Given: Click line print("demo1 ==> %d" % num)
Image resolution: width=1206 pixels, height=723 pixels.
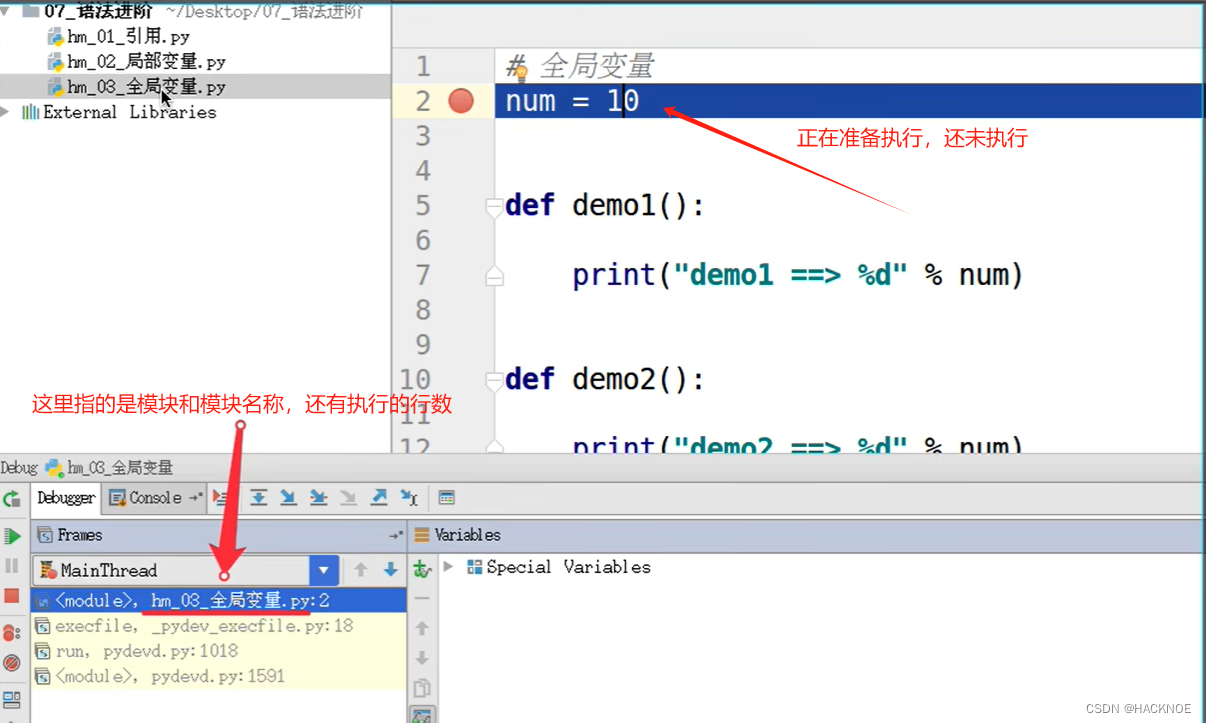Looking at the screenshot, I should coord(798,275).
